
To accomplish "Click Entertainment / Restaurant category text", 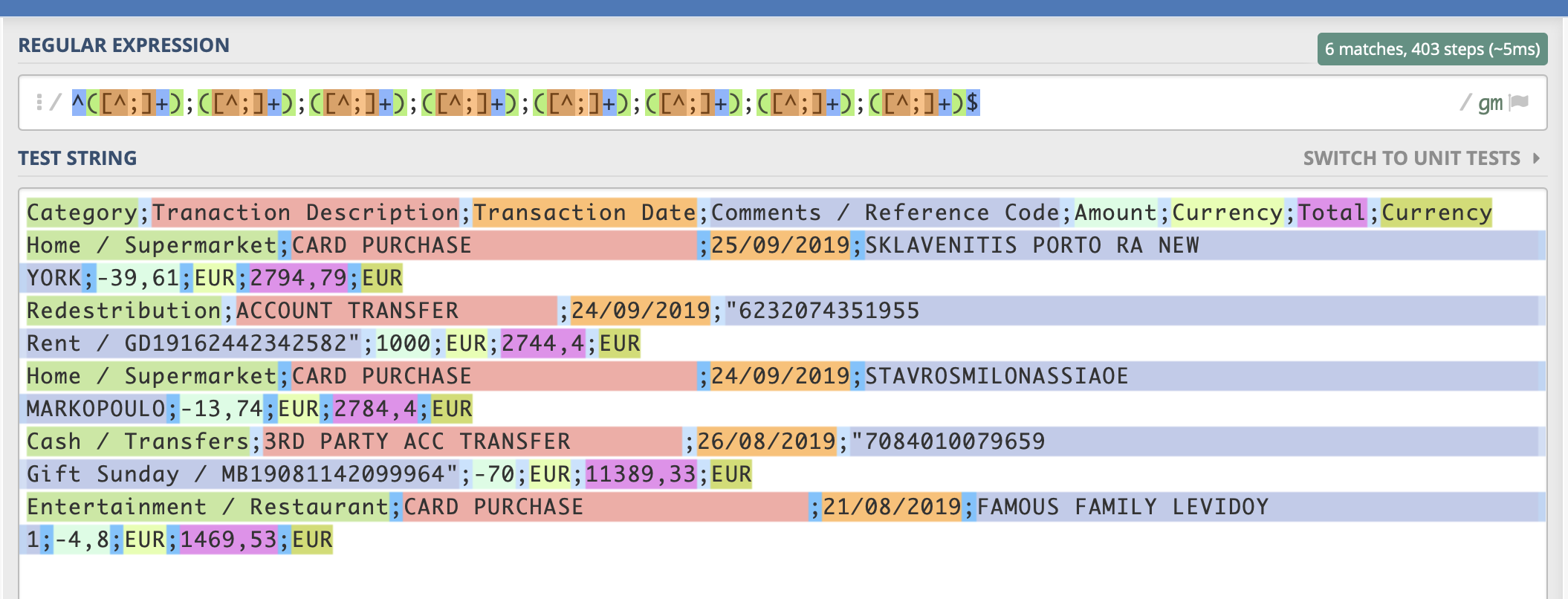I will click(x=207, y=508).
